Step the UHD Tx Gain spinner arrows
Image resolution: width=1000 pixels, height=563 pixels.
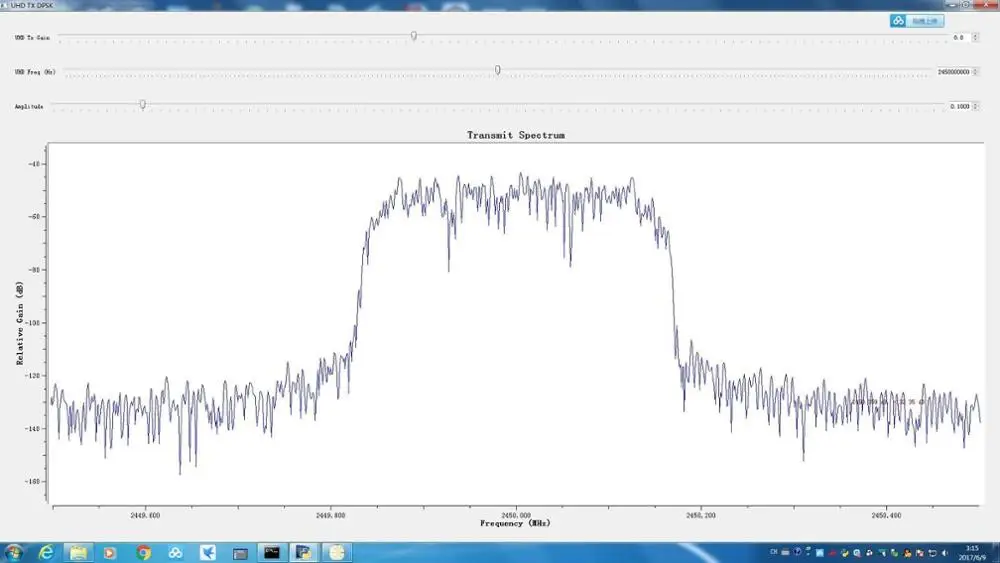[975, 37]
